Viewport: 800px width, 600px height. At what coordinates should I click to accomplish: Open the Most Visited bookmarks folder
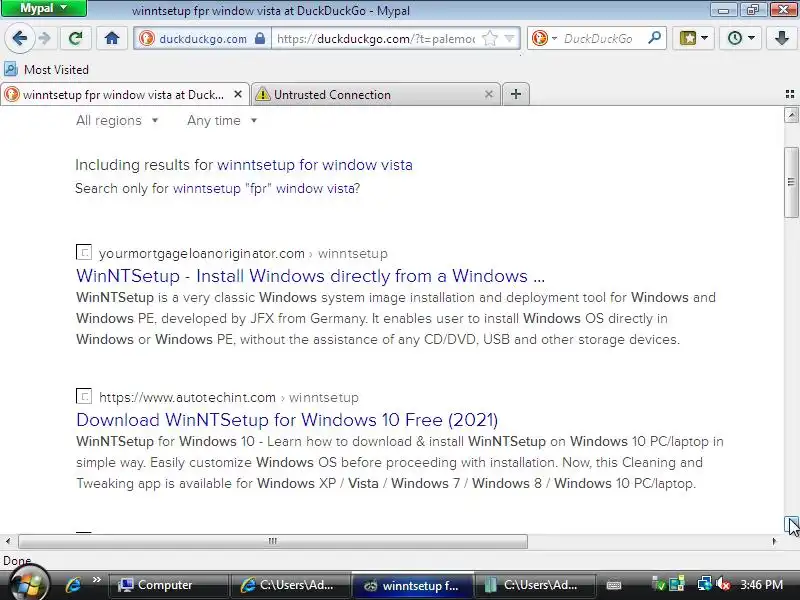point(46,69)
